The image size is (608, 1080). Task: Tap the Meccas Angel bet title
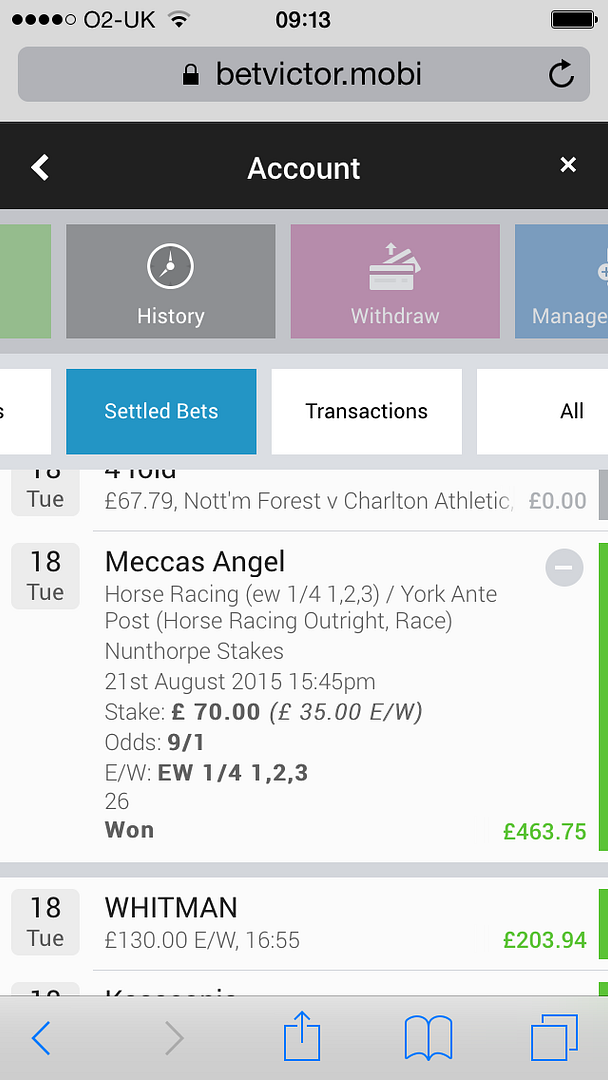[x=195, y=562]
